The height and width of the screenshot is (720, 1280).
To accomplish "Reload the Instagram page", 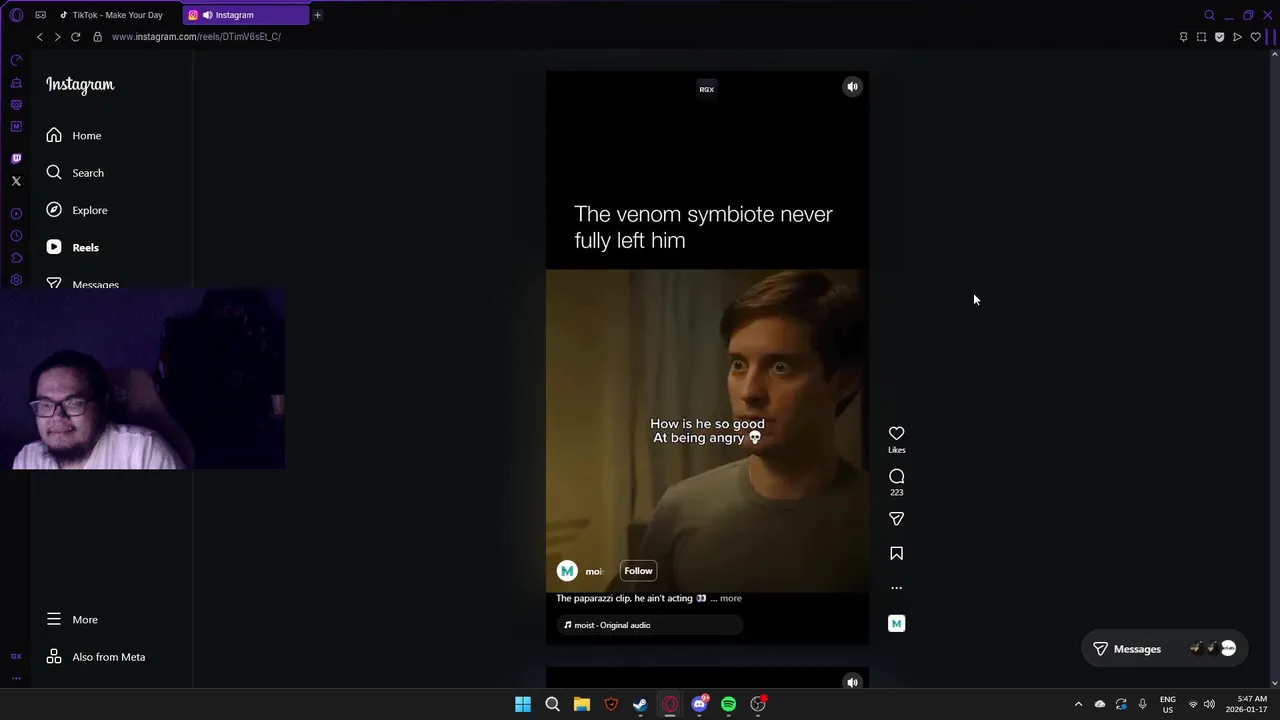I will 75,37.
